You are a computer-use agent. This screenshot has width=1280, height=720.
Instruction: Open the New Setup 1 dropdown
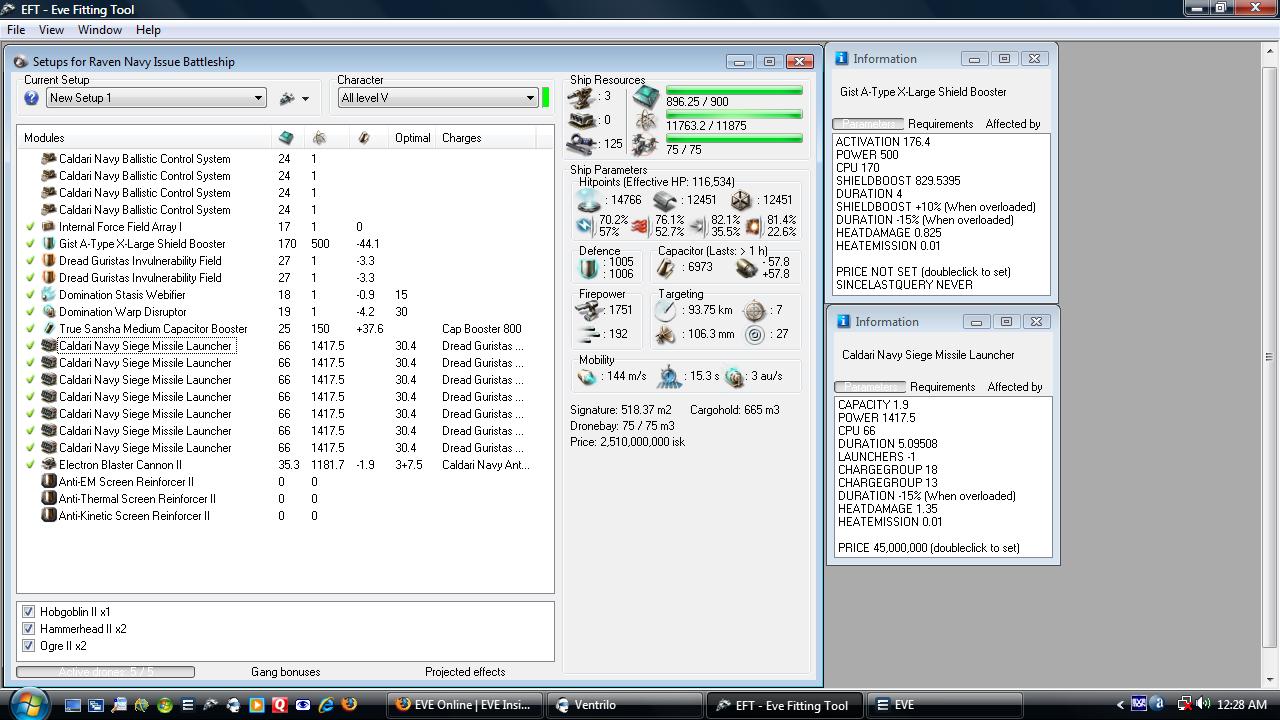tap(258, 98)
